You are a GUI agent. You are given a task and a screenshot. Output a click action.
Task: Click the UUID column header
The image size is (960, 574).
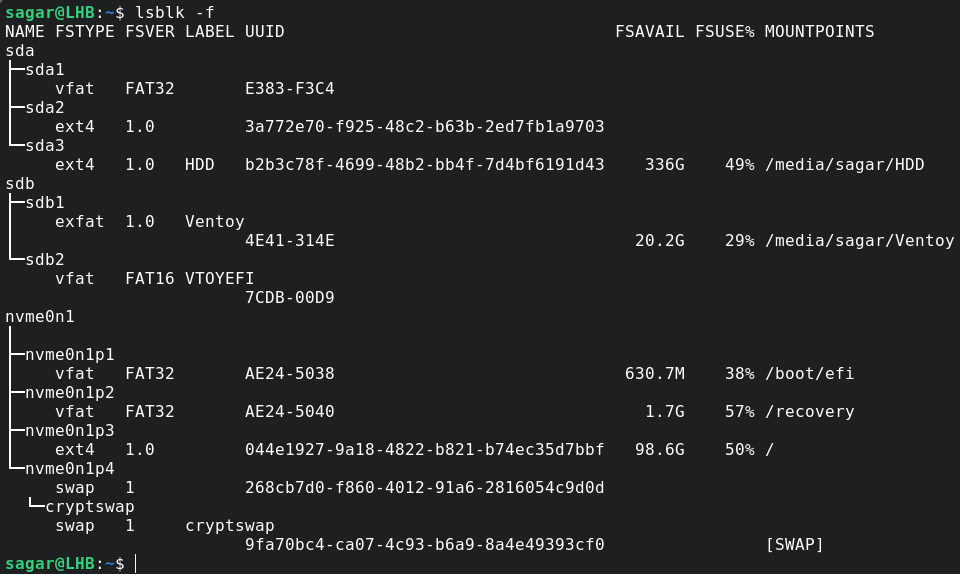(264, 32)
